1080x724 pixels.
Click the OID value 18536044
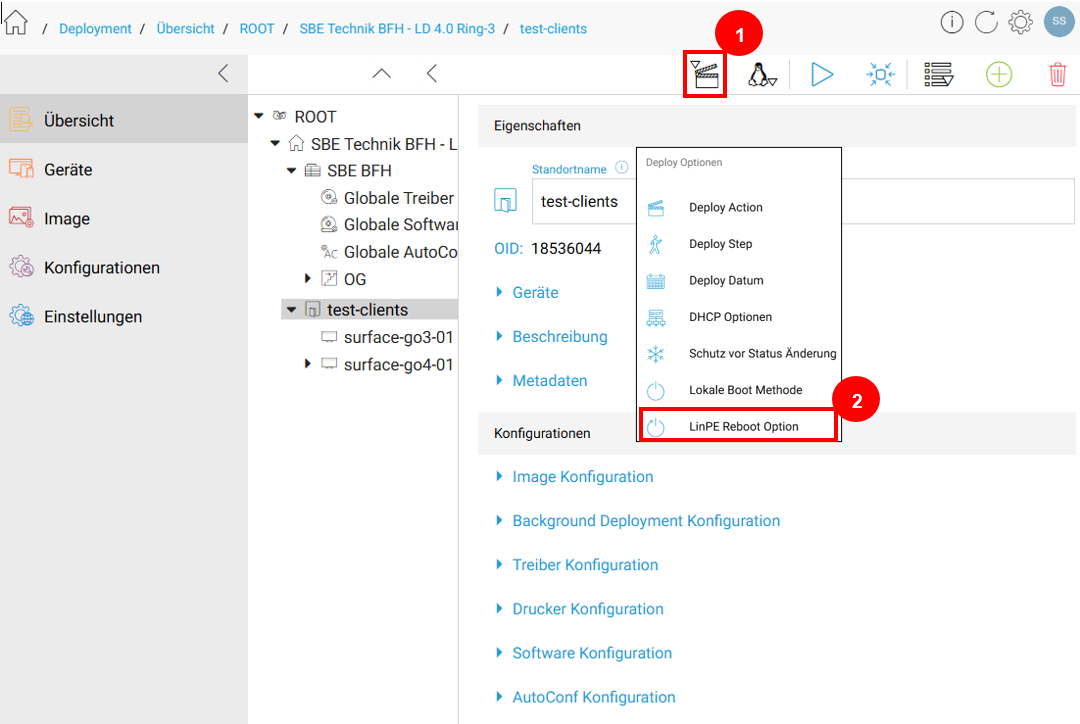[x=565, y=249]
